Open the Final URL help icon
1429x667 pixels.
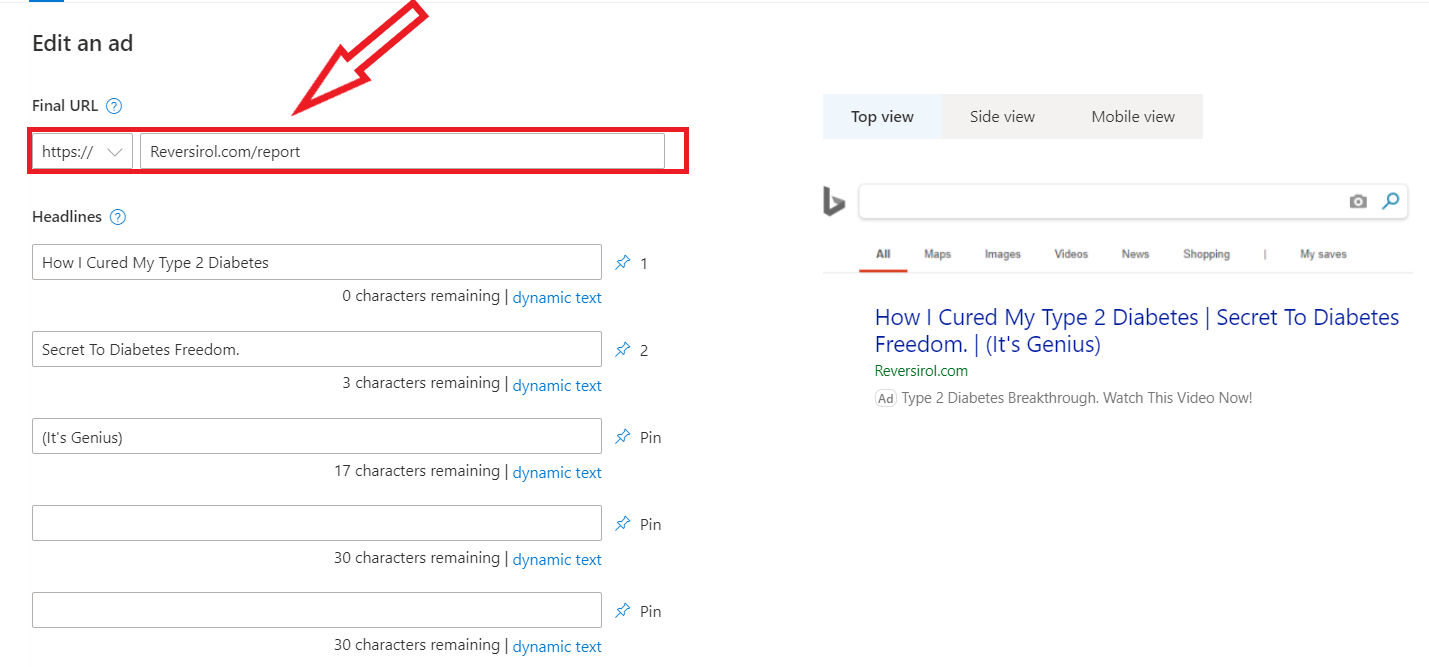click(114, 106)
